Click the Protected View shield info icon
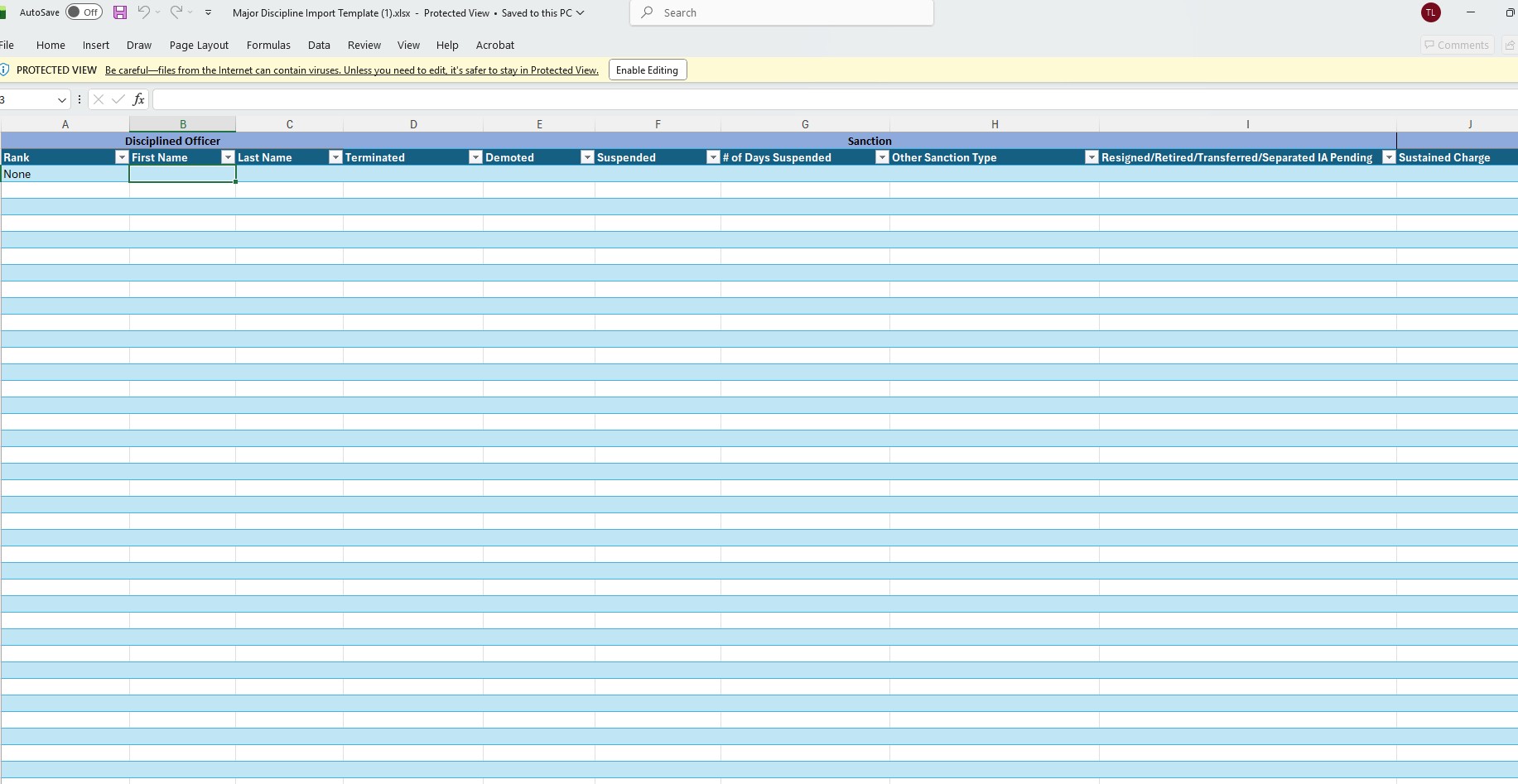The height and width of the screenshot is (784, 1518). [5, 70]
